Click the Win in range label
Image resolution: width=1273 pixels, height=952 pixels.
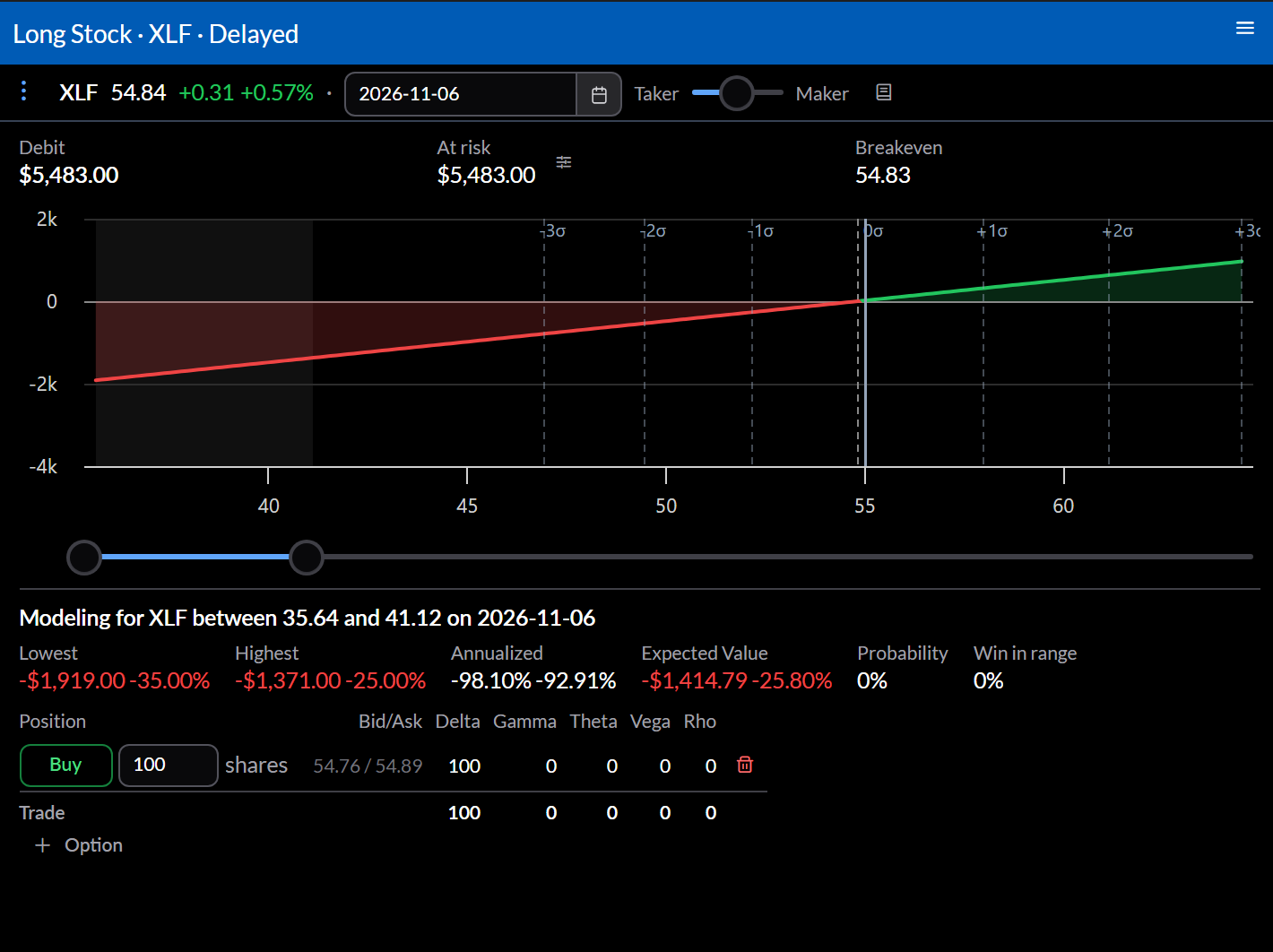pos(1025,653)
